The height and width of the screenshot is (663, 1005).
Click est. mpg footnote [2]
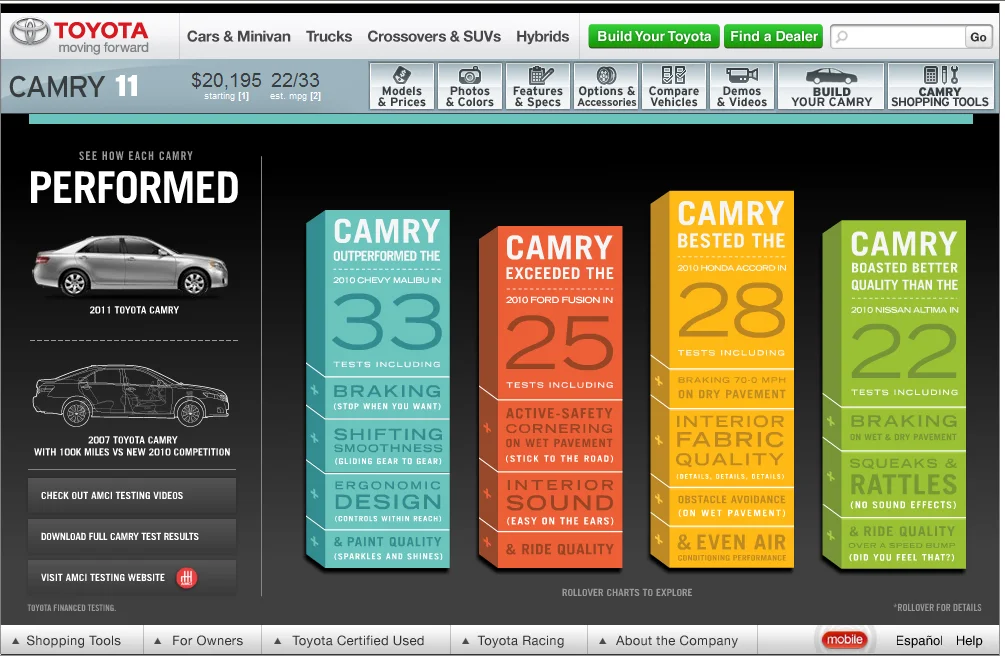315,96
